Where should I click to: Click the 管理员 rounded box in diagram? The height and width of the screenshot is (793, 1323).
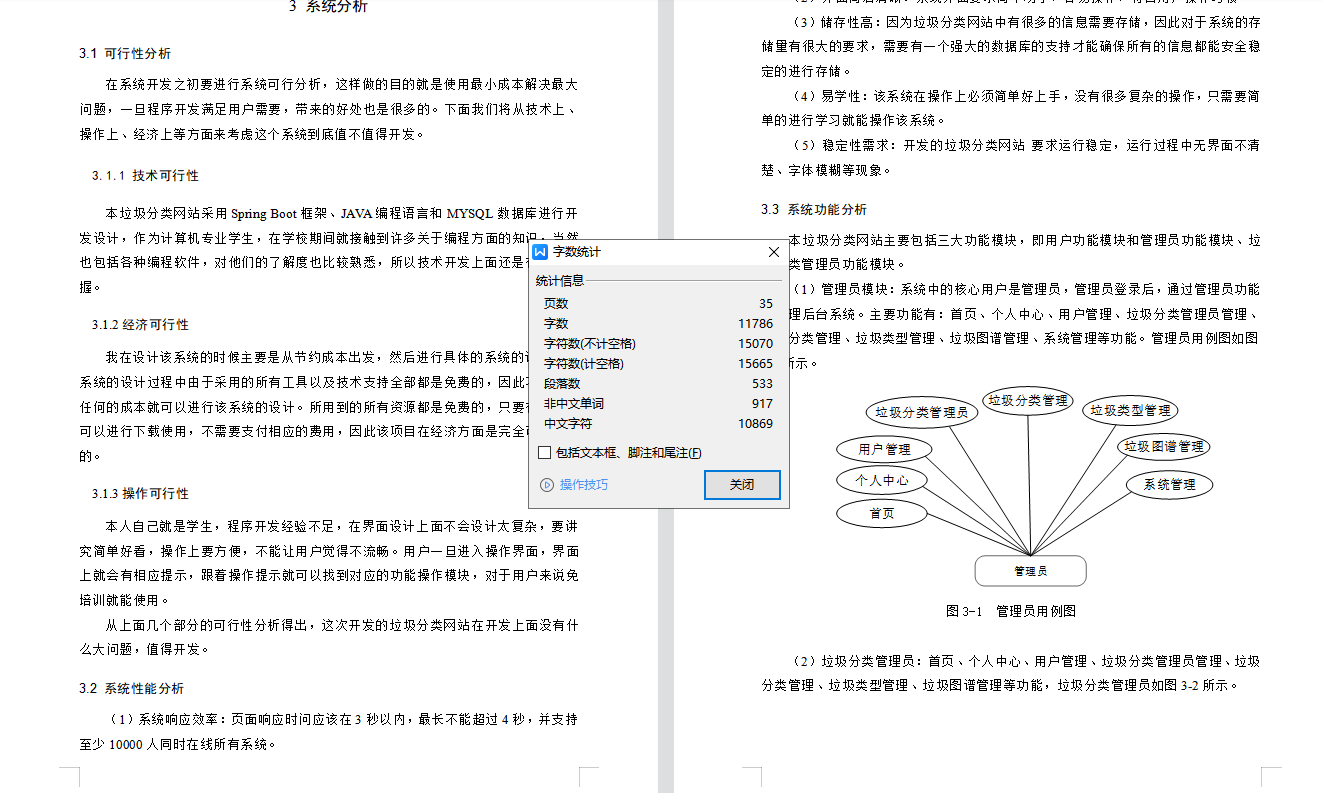1030,571
